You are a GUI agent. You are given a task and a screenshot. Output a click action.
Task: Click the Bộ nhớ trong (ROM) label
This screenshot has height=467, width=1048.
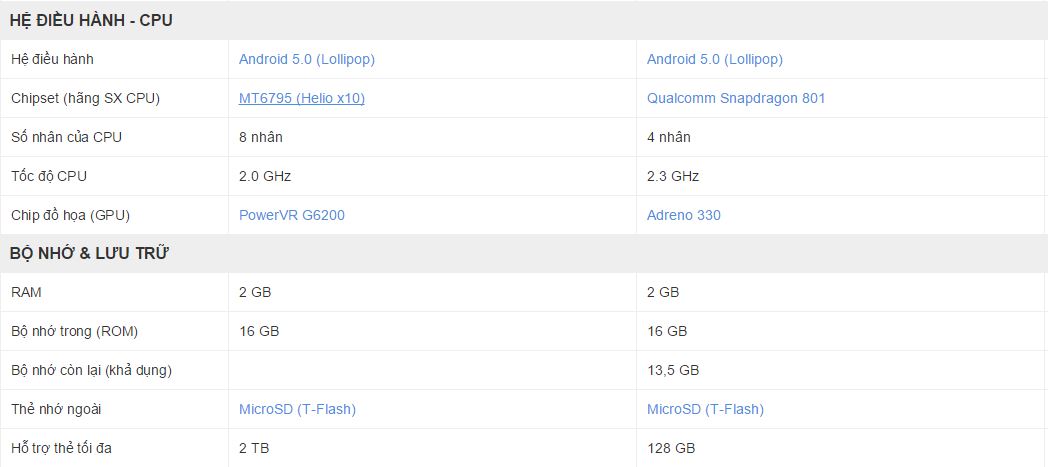click(x=74, y=331)
